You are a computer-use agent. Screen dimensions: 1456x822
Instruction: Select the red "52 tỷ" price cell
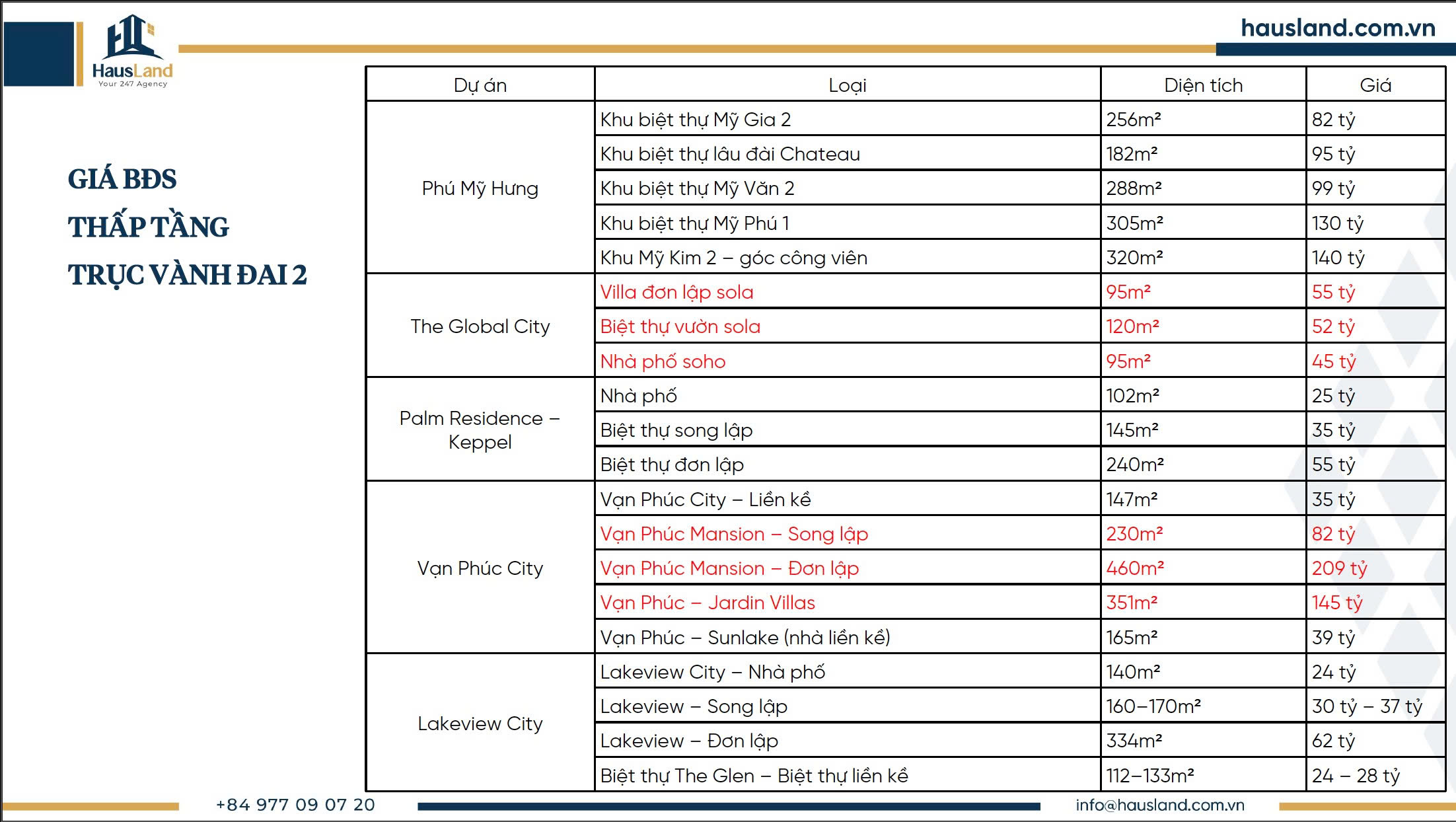[1375, 326]
